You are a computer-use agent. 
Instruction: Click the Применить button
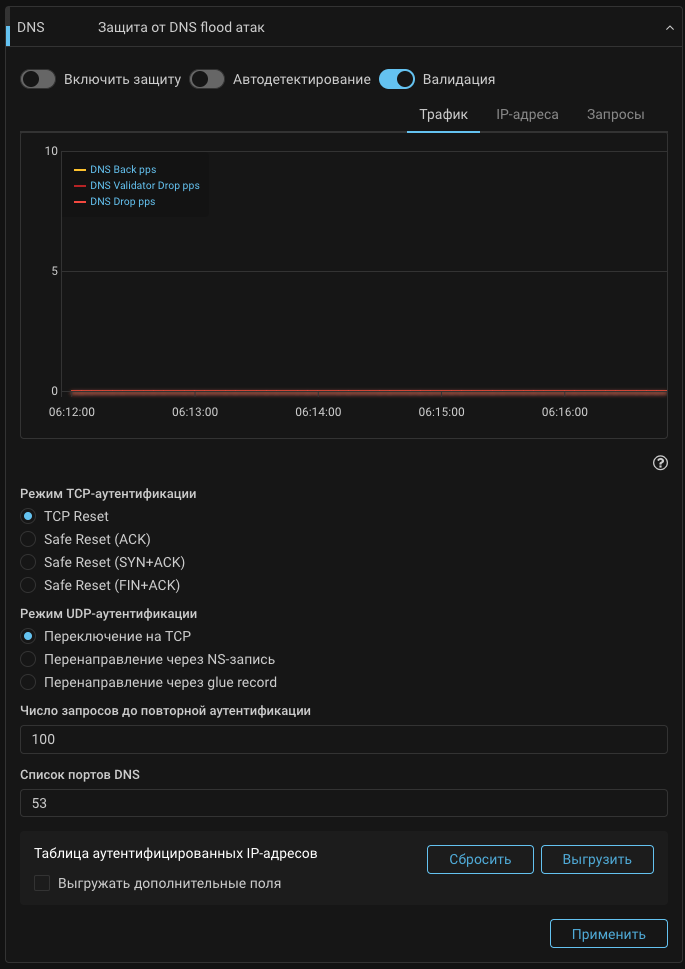pyautogui.click(x=608, y=934)
